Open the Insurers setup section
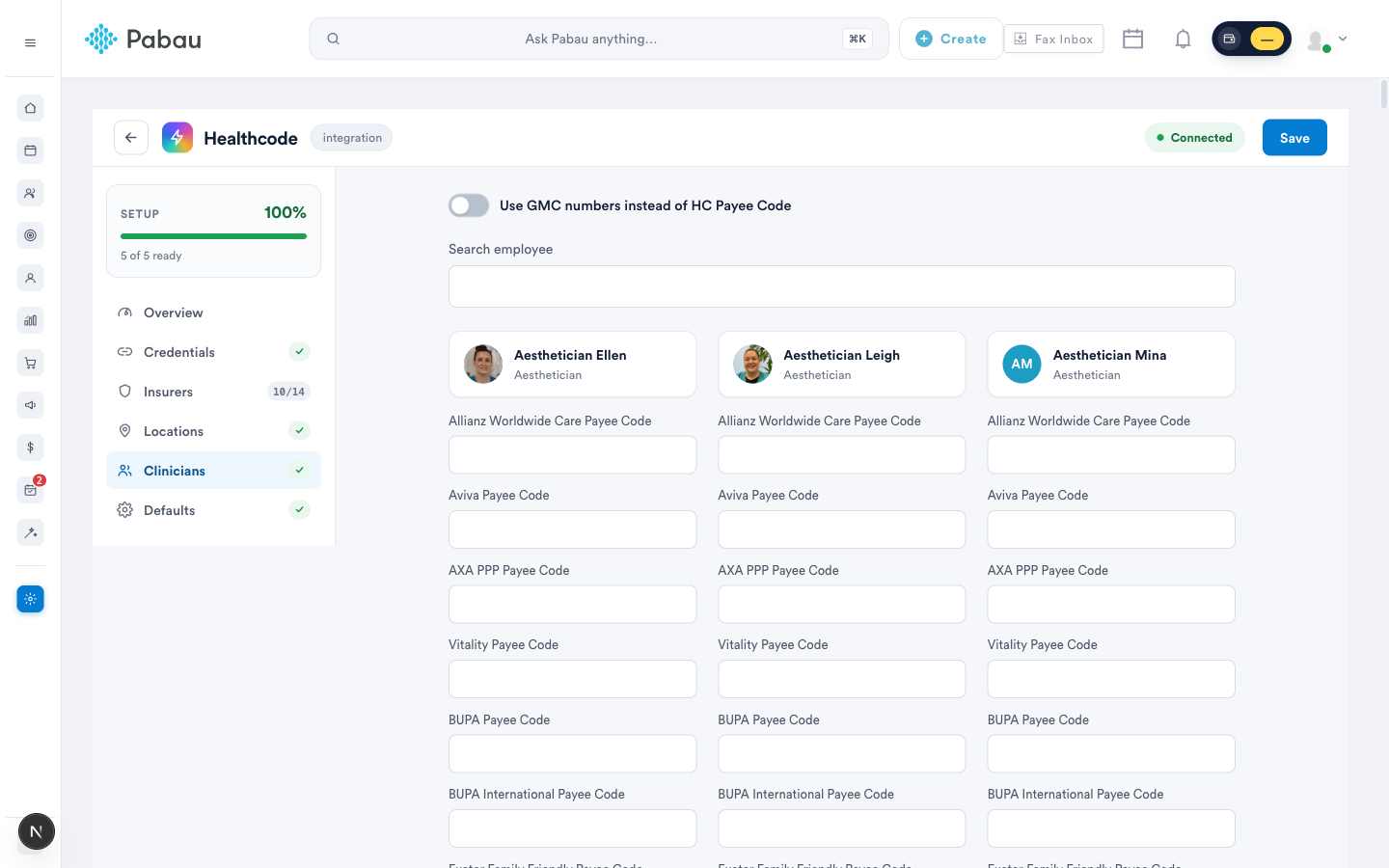The image size is (1389, 868). click(213, 392)
